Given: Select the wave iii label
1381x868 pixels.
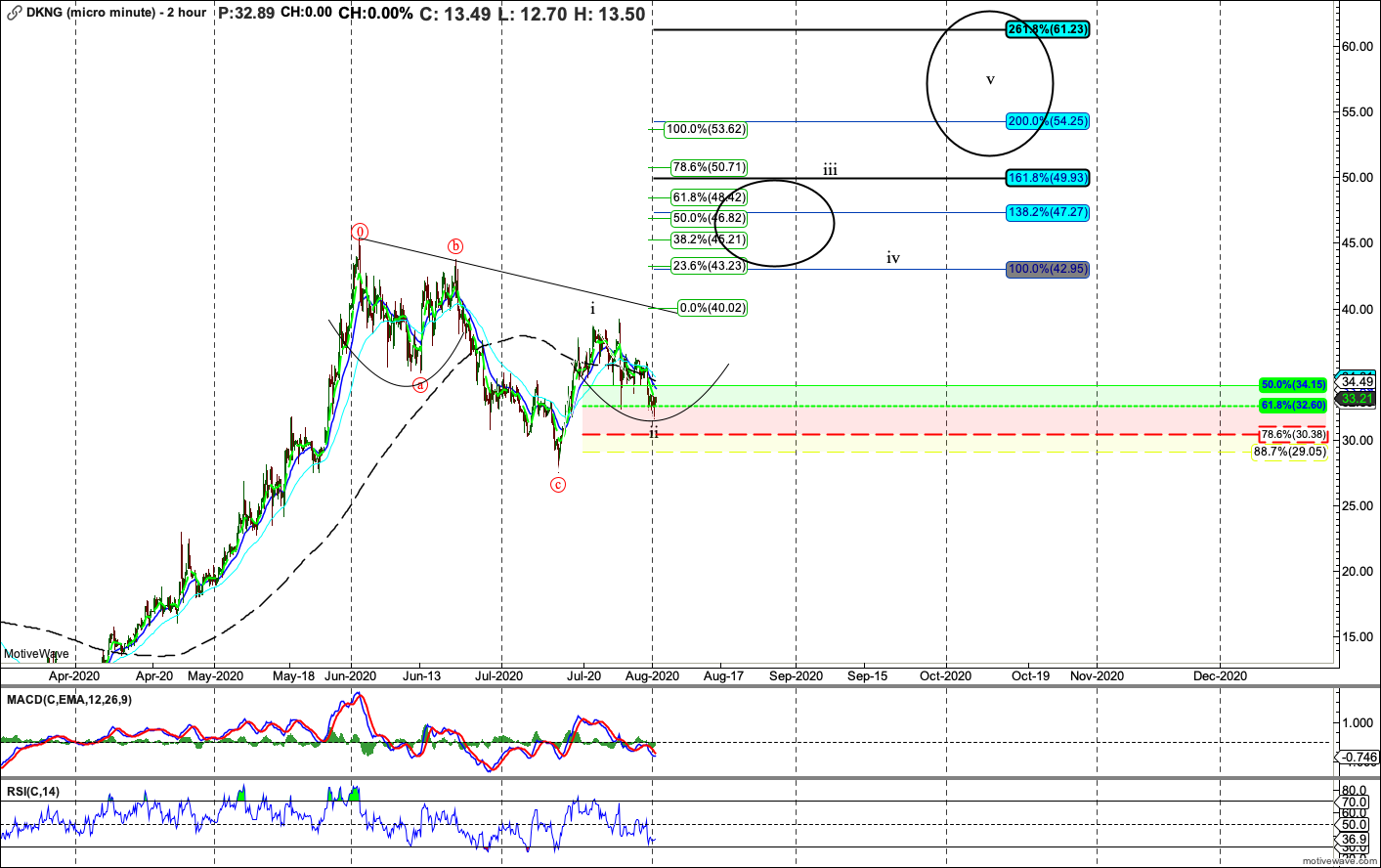Looking at the screenshot, I should click(x=830, y=170).
